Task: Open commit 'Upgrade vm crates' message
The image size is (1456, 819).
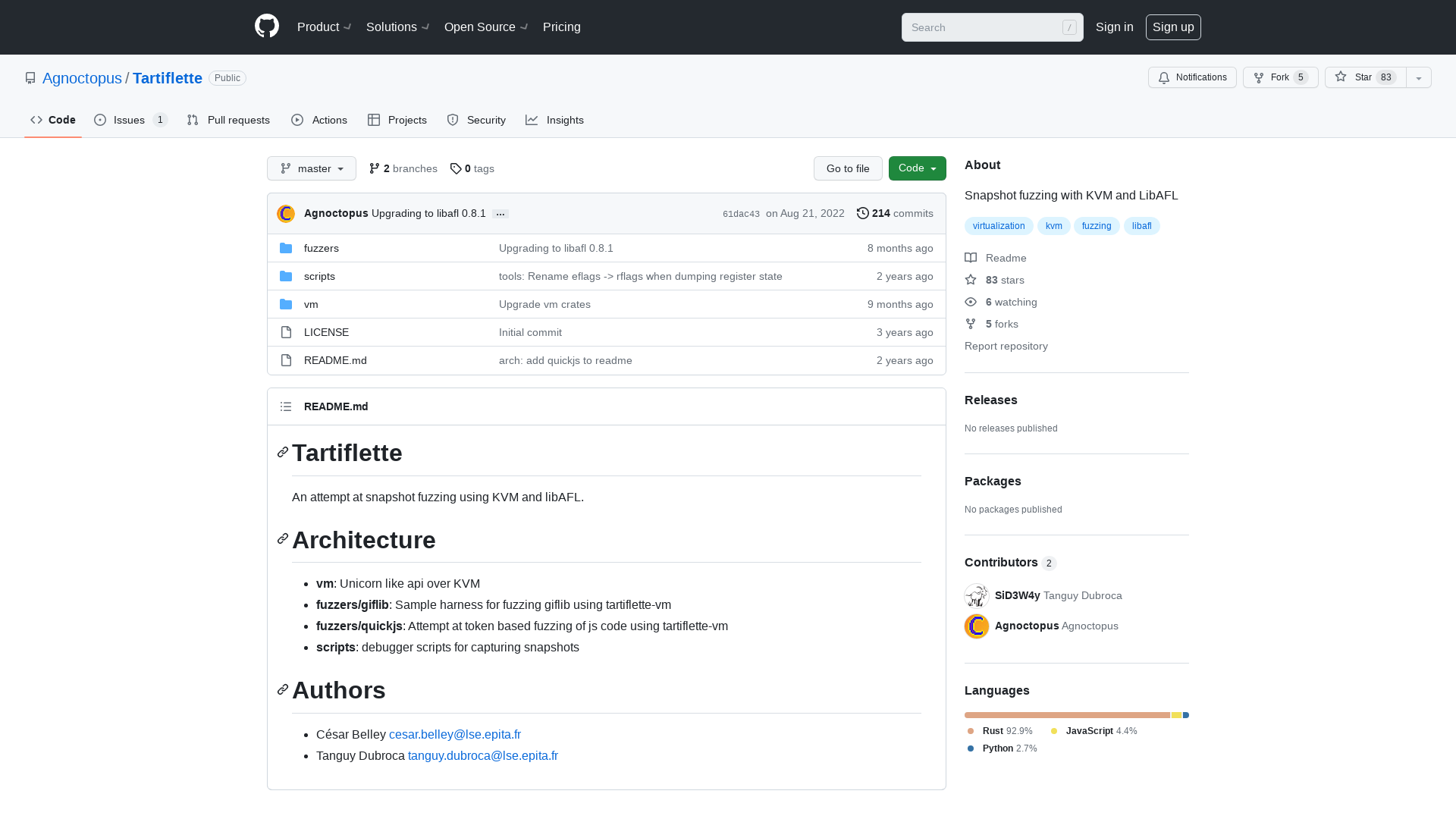Action: coord(544,304)
